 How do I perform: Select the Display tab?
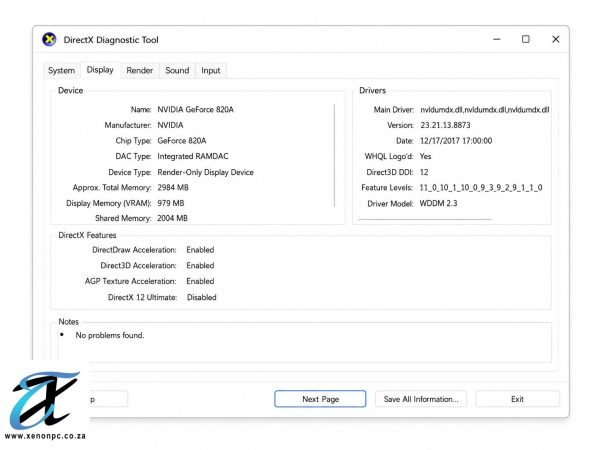[100, 70]
